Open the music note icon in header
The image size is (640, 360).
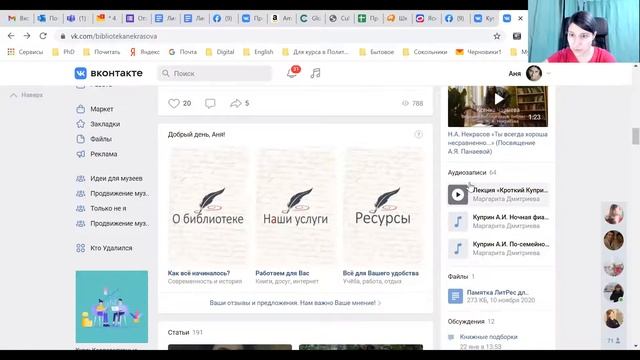315,73
